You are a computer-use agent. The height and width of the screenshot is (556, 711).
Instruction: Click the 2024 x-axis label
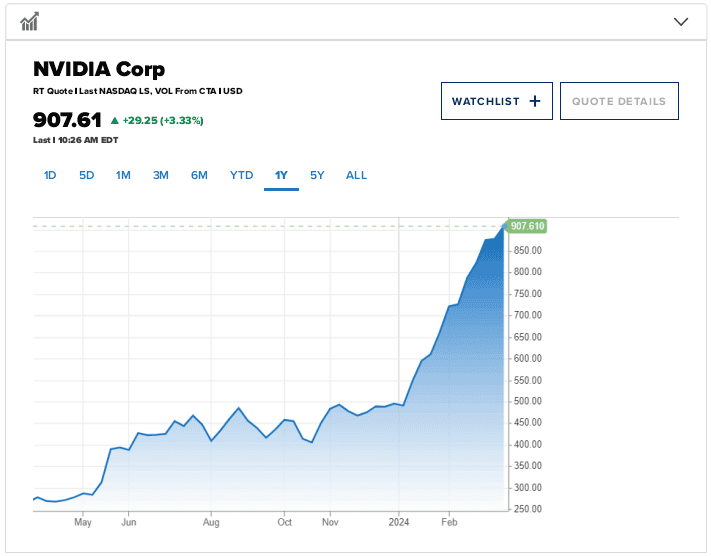[x=399, y=522]
